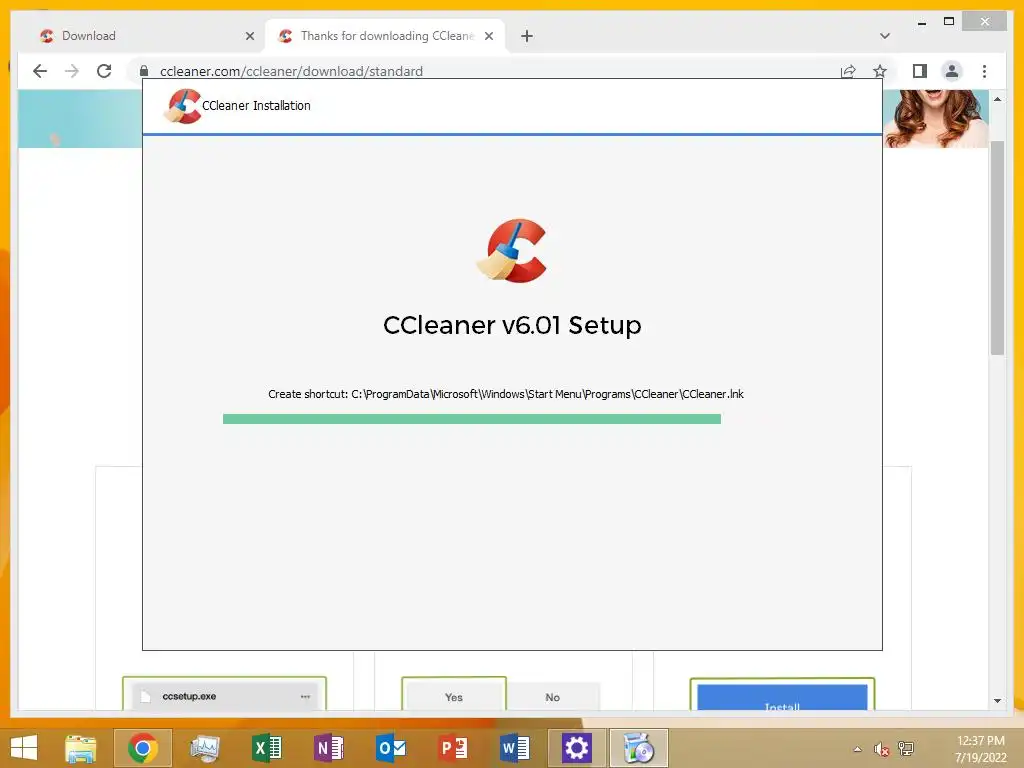Click the Create shortcut status text
The image size is (1024, 768).
505,394
